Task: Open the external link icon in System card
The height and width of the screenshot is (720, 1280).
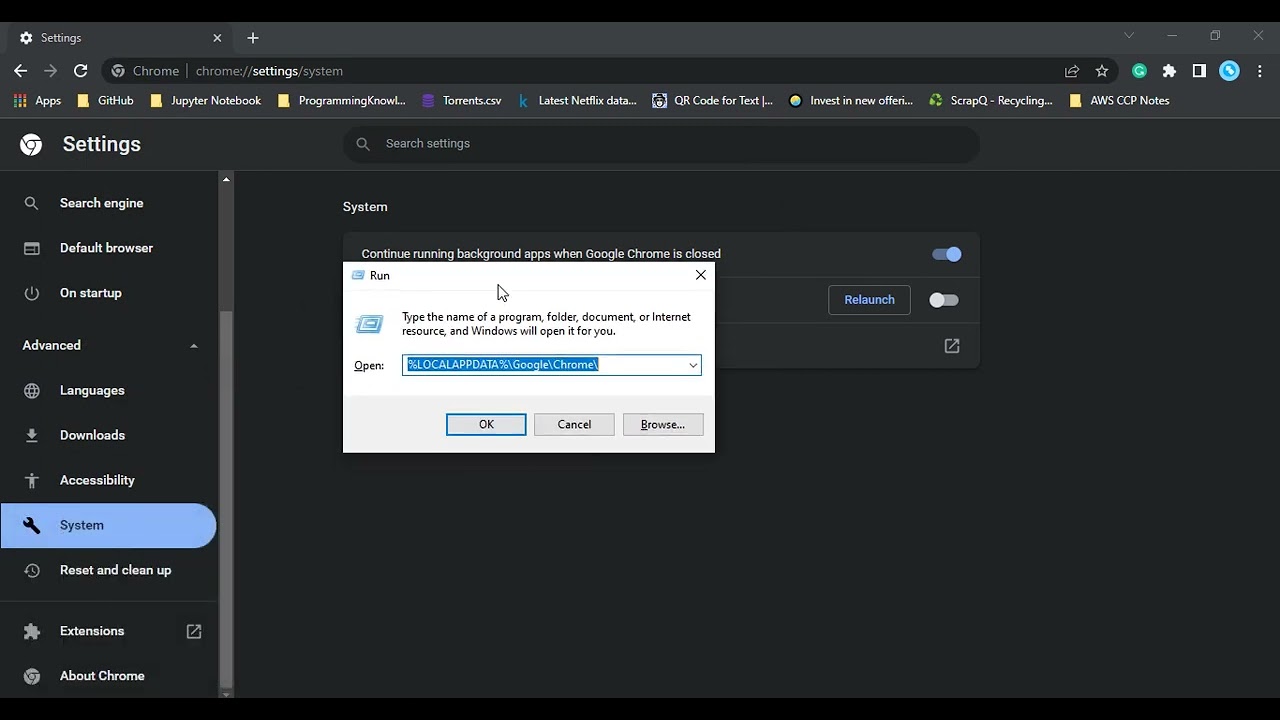Action: [952, 346]
